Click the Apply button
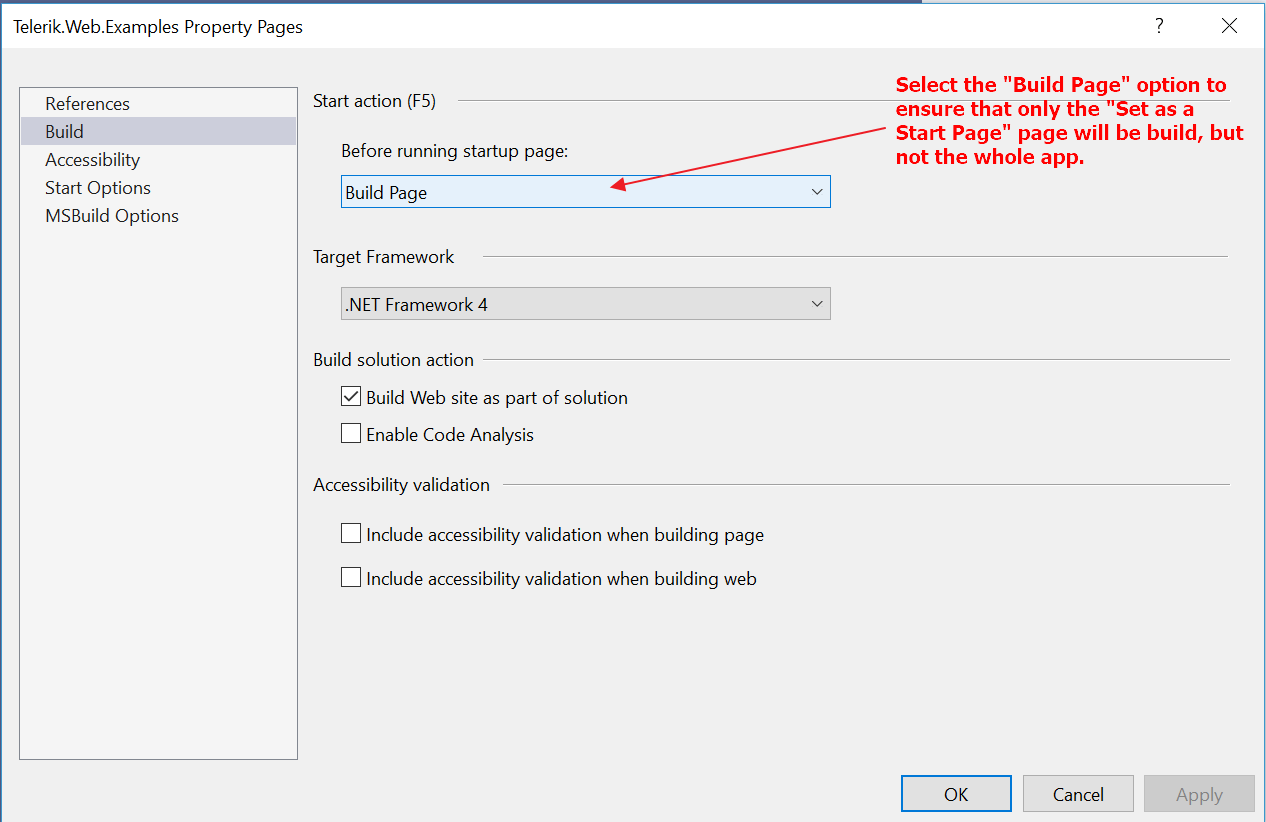1266x822 pixels. [1199, 794]
